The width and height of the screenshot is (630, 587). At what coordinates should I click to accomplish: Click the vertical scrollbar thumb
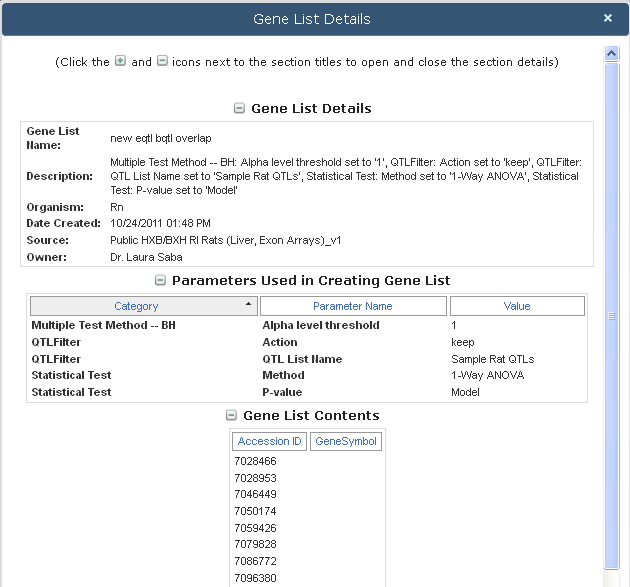point(612,316)
